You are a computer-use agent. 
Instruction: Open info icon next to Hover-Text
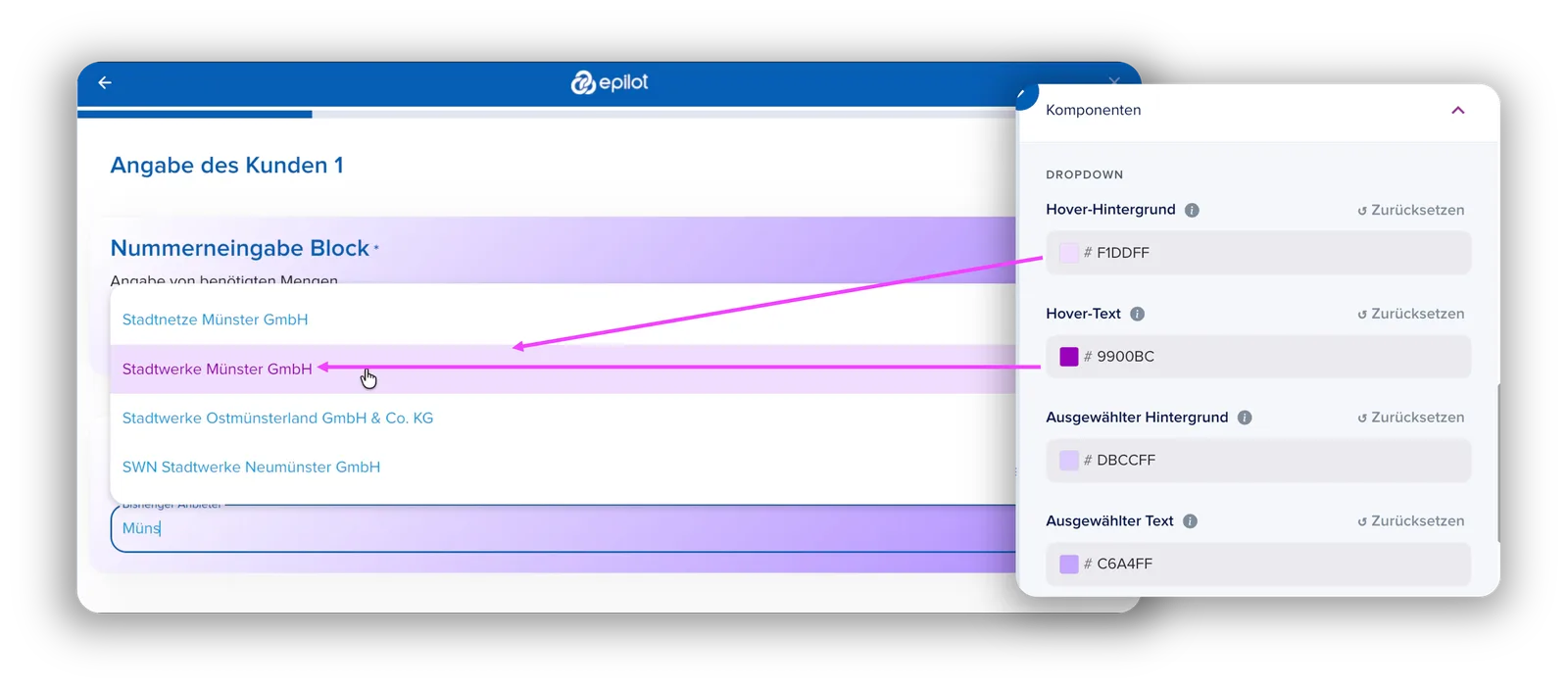pyautogui.click(x=1137, y=314)
